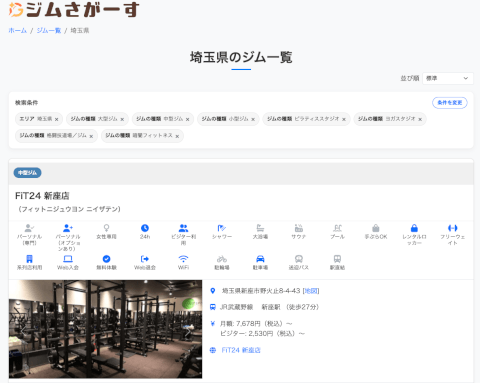This screenshot has width=480, height=383.
Task: Click the 中型ジム category badge
Action: click(x=27, y=173)
